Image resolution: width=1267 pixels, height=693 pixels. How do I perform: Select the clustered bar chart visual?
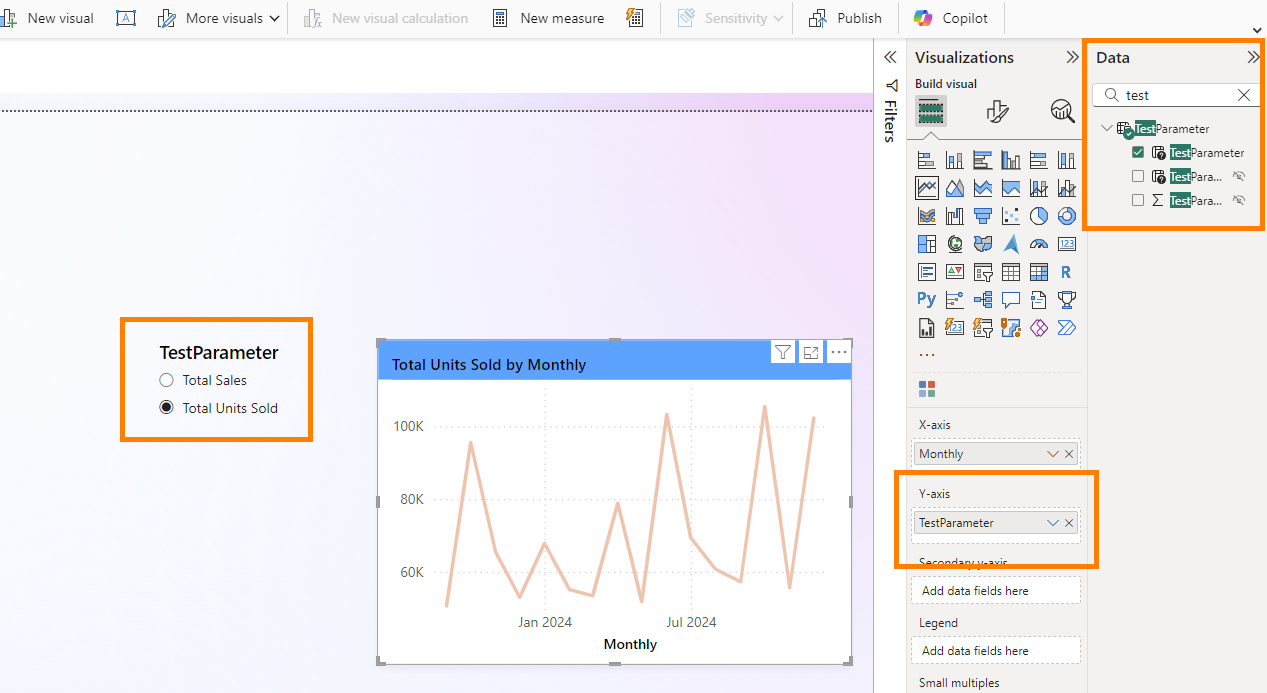[982, 160]
